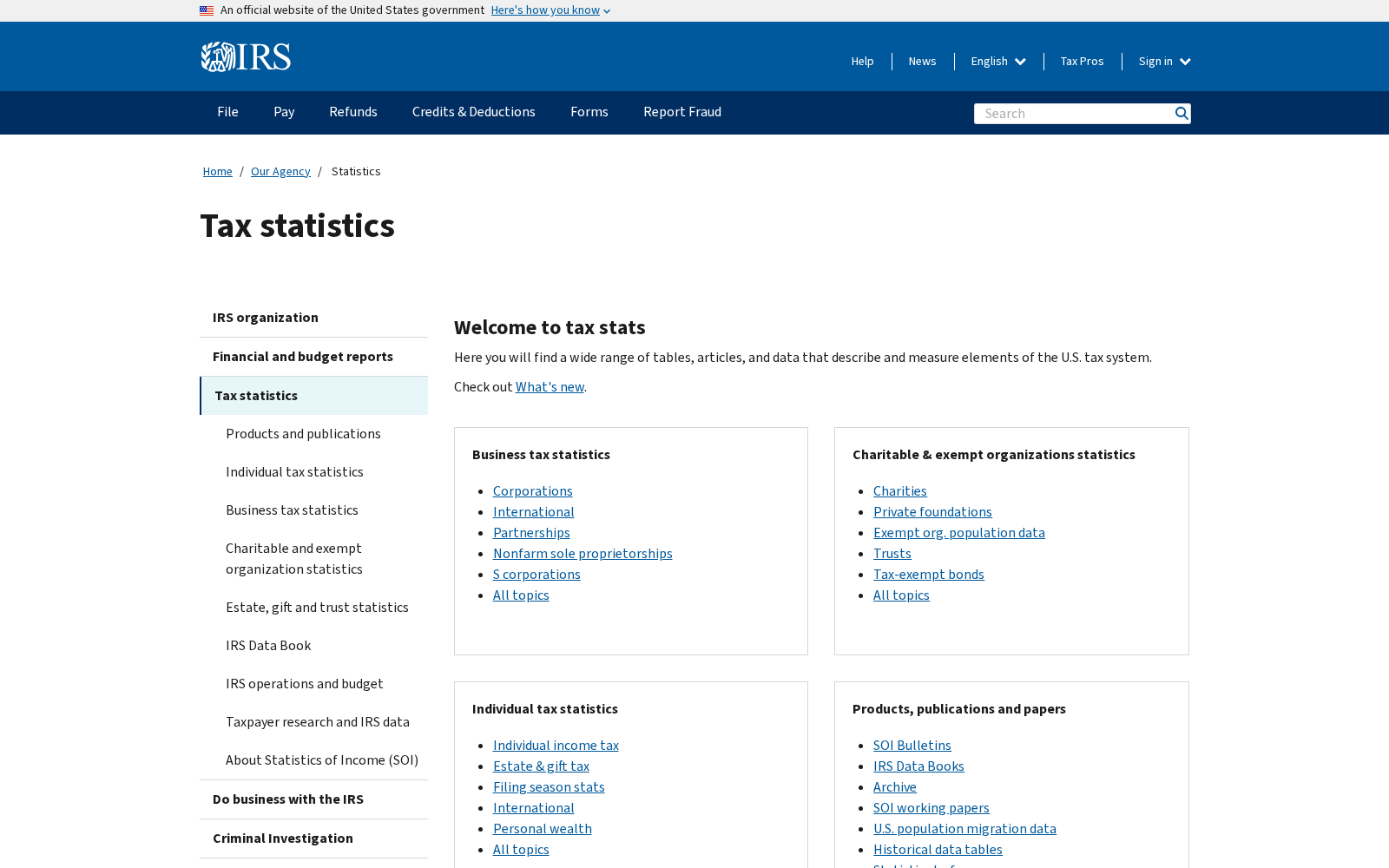Open Tax-exempt bonds link
Screen dimensions: 1389x868
click(x=929, y=575)
